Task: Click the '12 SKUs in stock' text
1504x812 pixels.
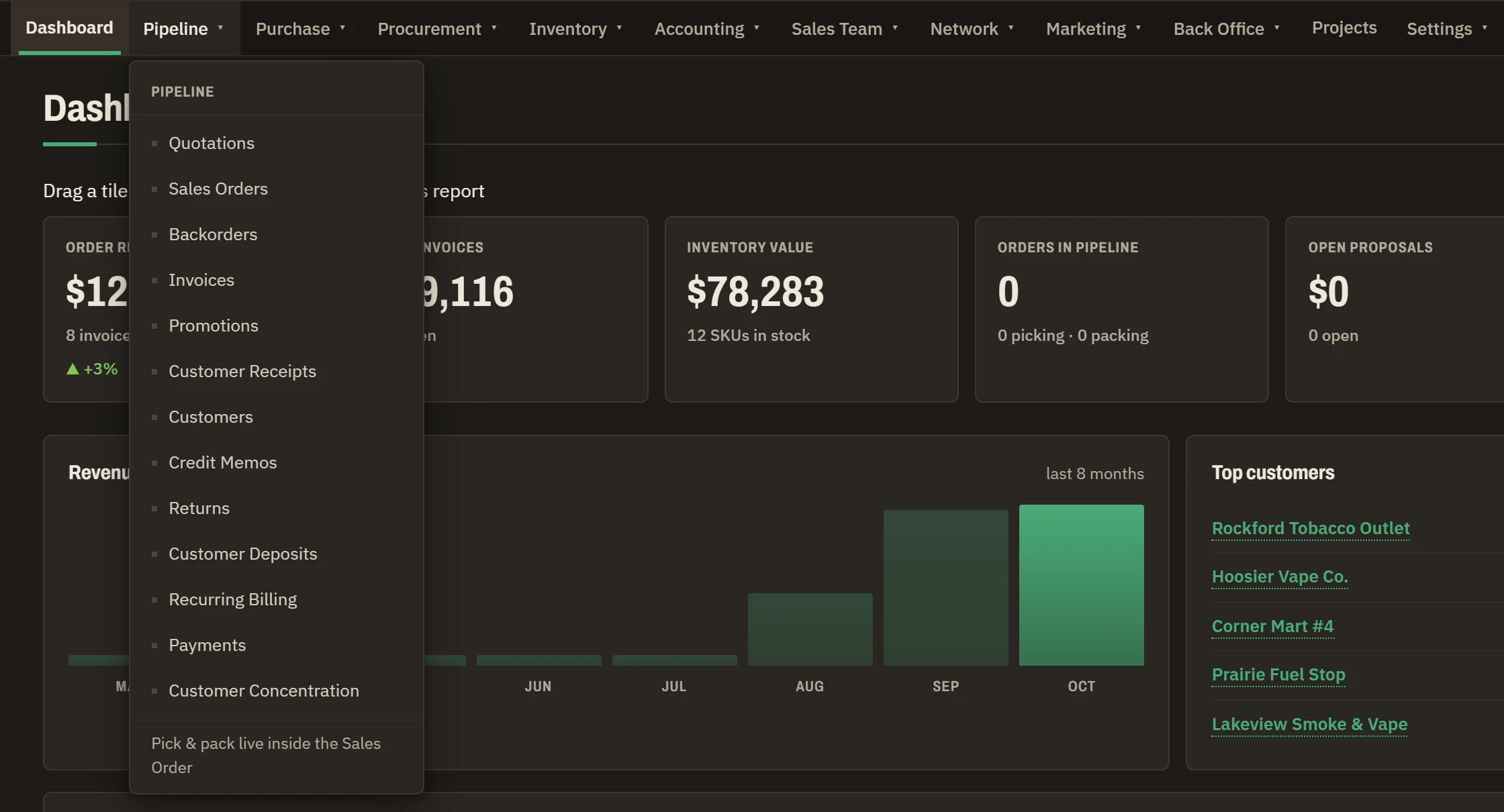Action: point(748,336)
